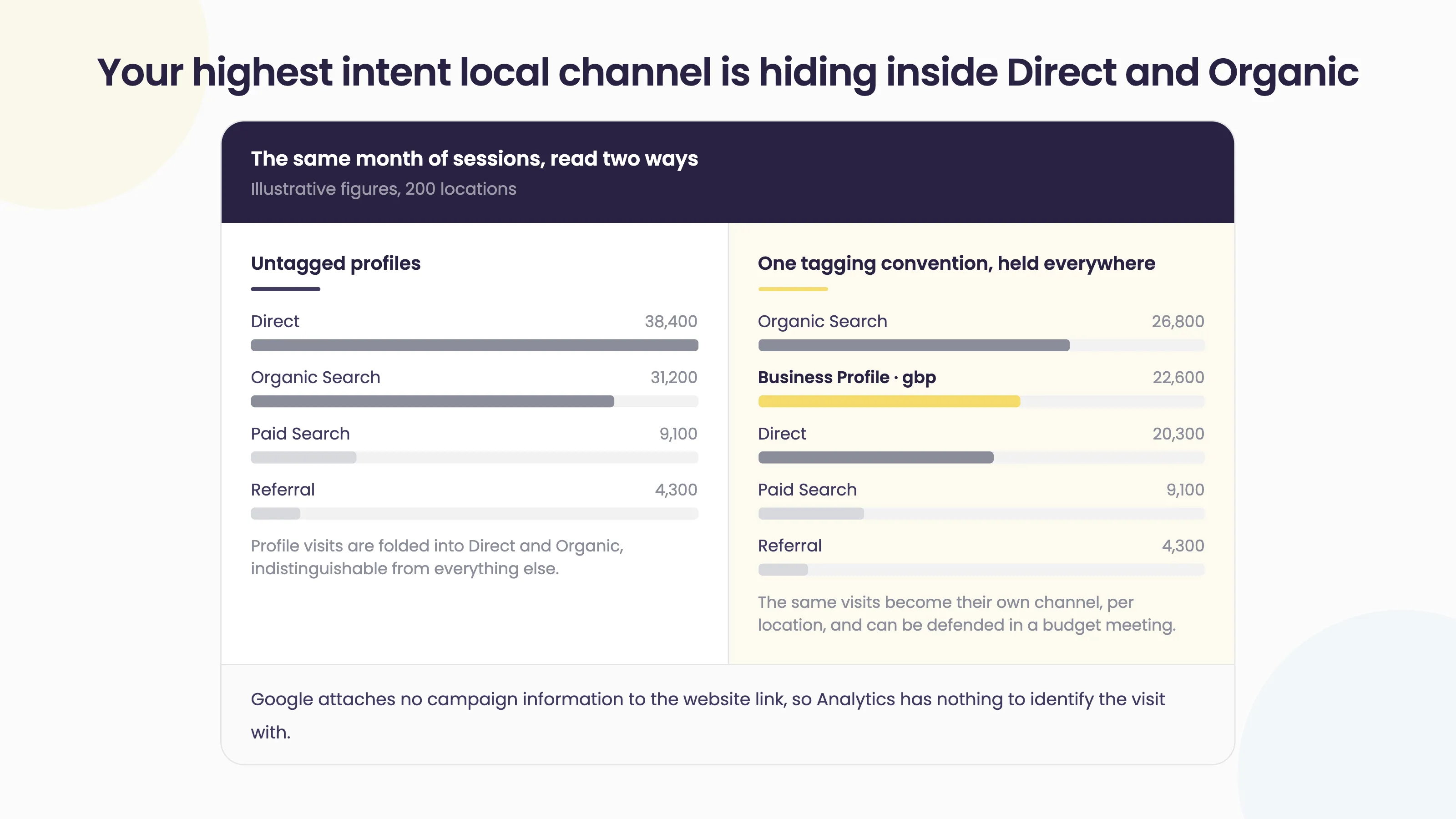1456x819 pixels.
Task: Select the 'Untagged profiles' heading
Action: [x=335, y=263]
